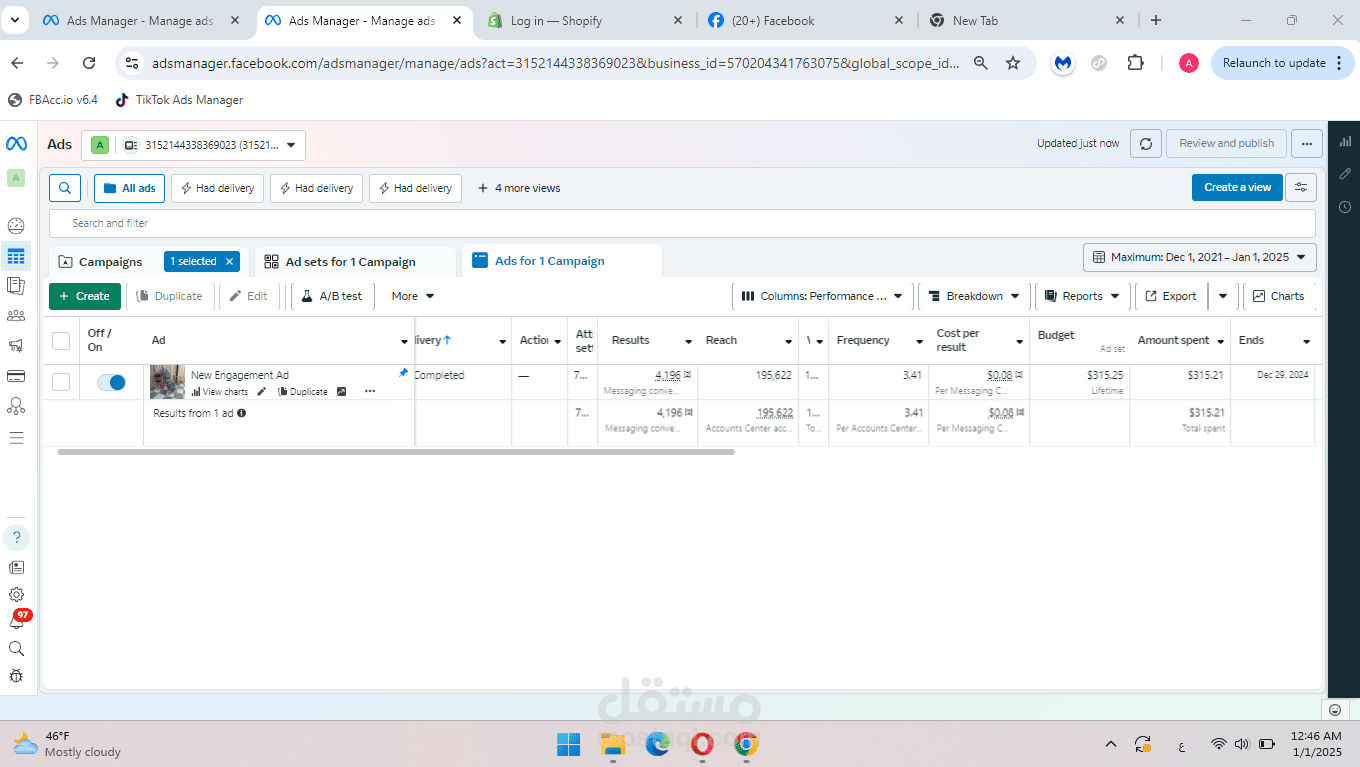Open the three-dot menu on New Engagement Ad row
1360x767 pixels.
pyautogui.click(x=370, y=392)
